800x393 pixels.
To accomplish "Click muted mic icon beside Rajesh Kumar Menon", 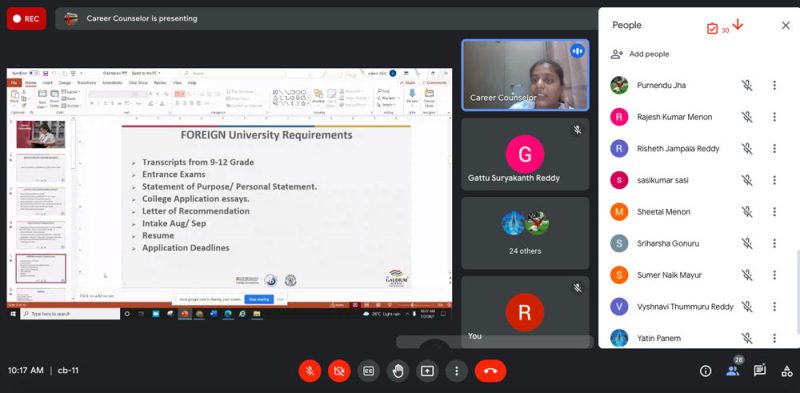I will click(747, 117).
